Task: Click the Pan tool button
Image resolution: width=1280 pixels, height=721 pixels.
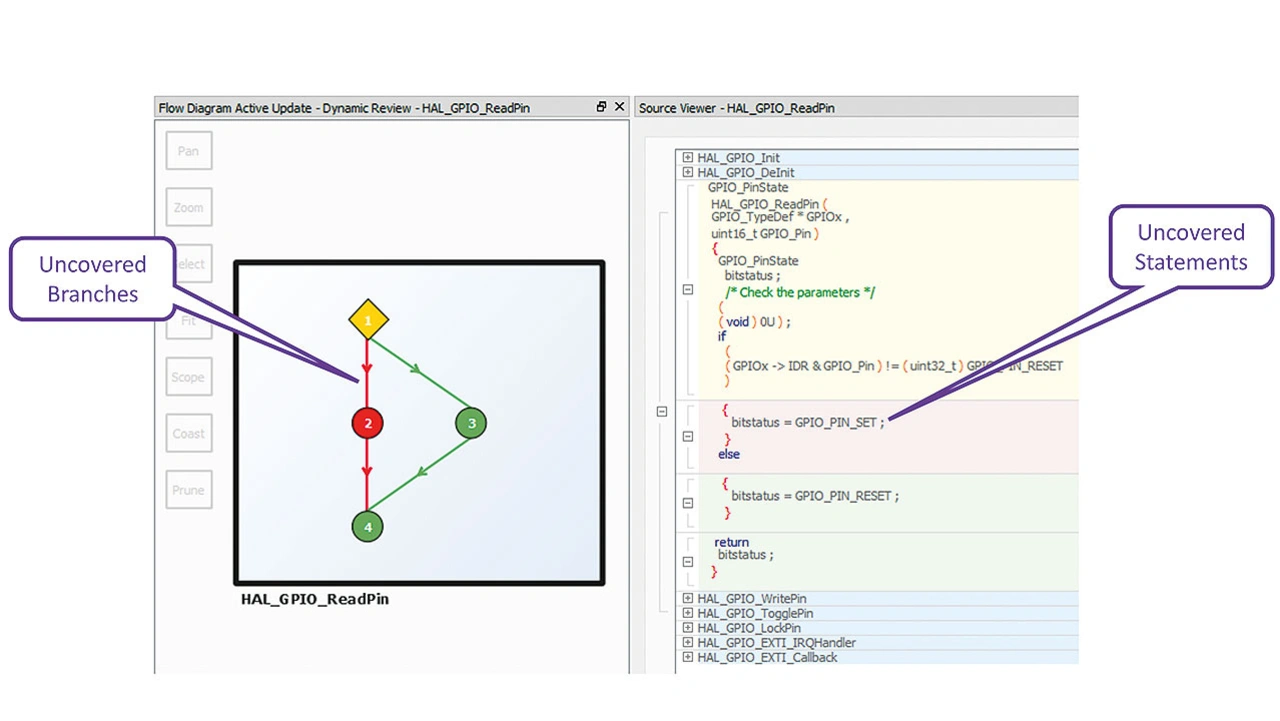Action: coord(188,151)
